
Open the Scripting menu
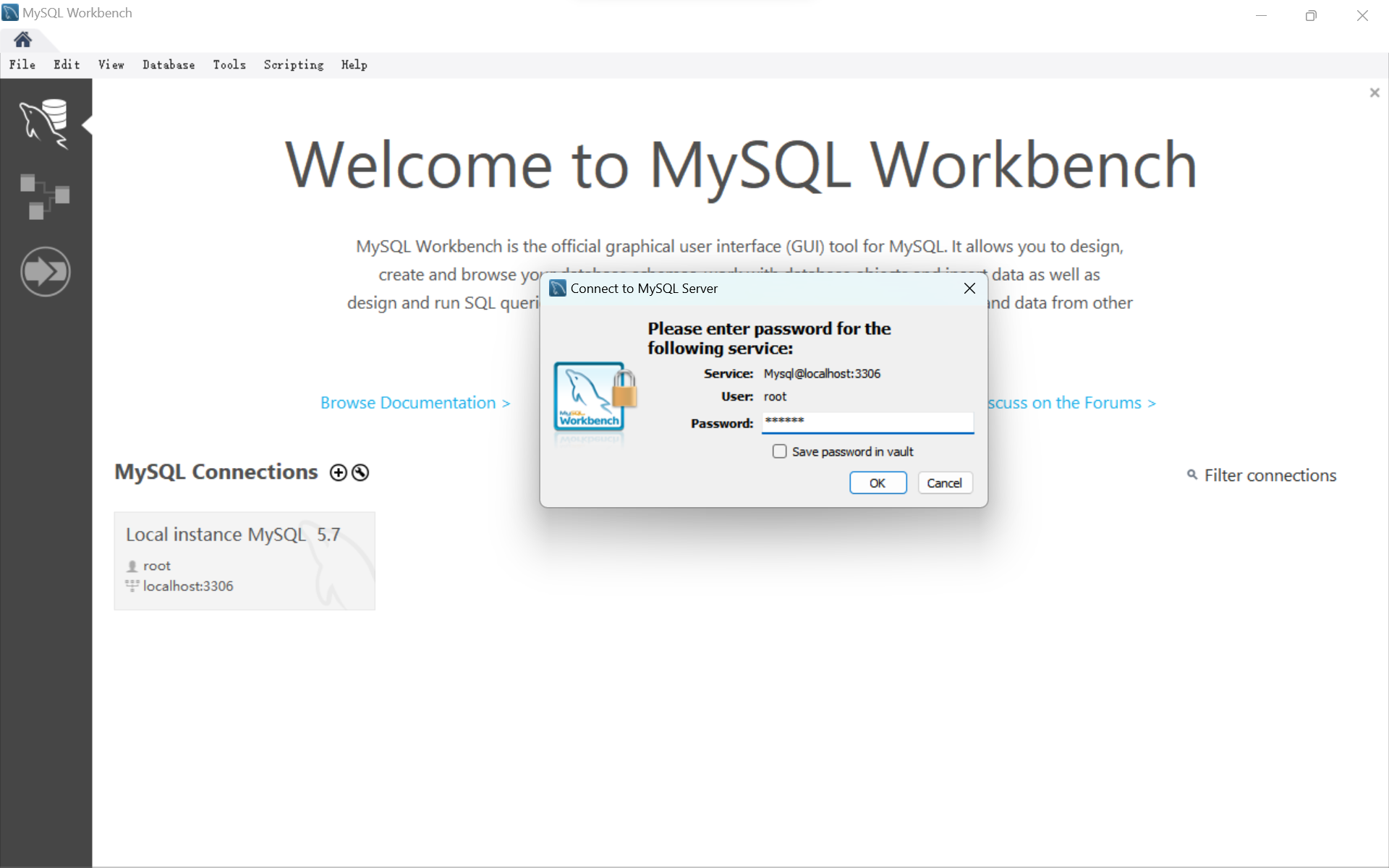tap(293, 65)
